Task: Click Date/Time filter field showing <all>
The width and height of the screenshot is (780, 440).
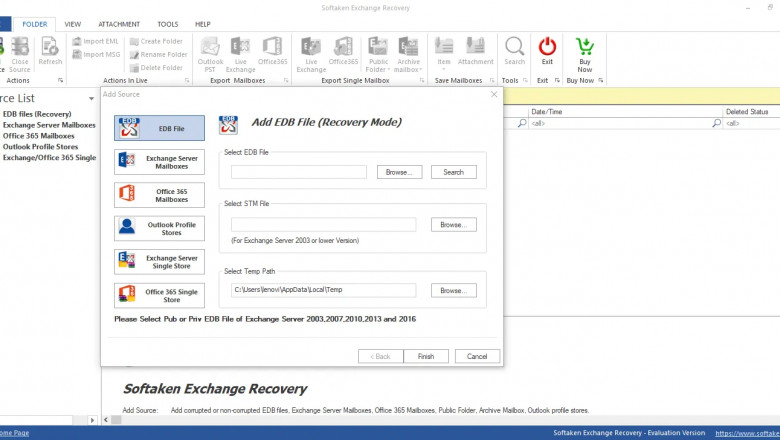Action: click(x=620, y=123)
